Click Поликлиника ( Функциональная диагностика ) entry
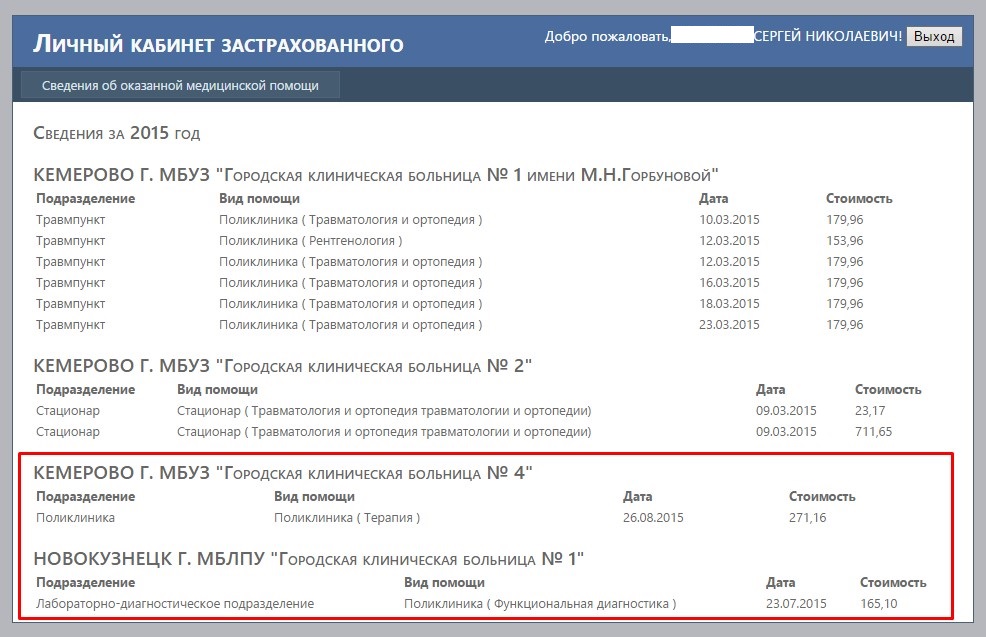986x637 pixels. tap(540, 604)
